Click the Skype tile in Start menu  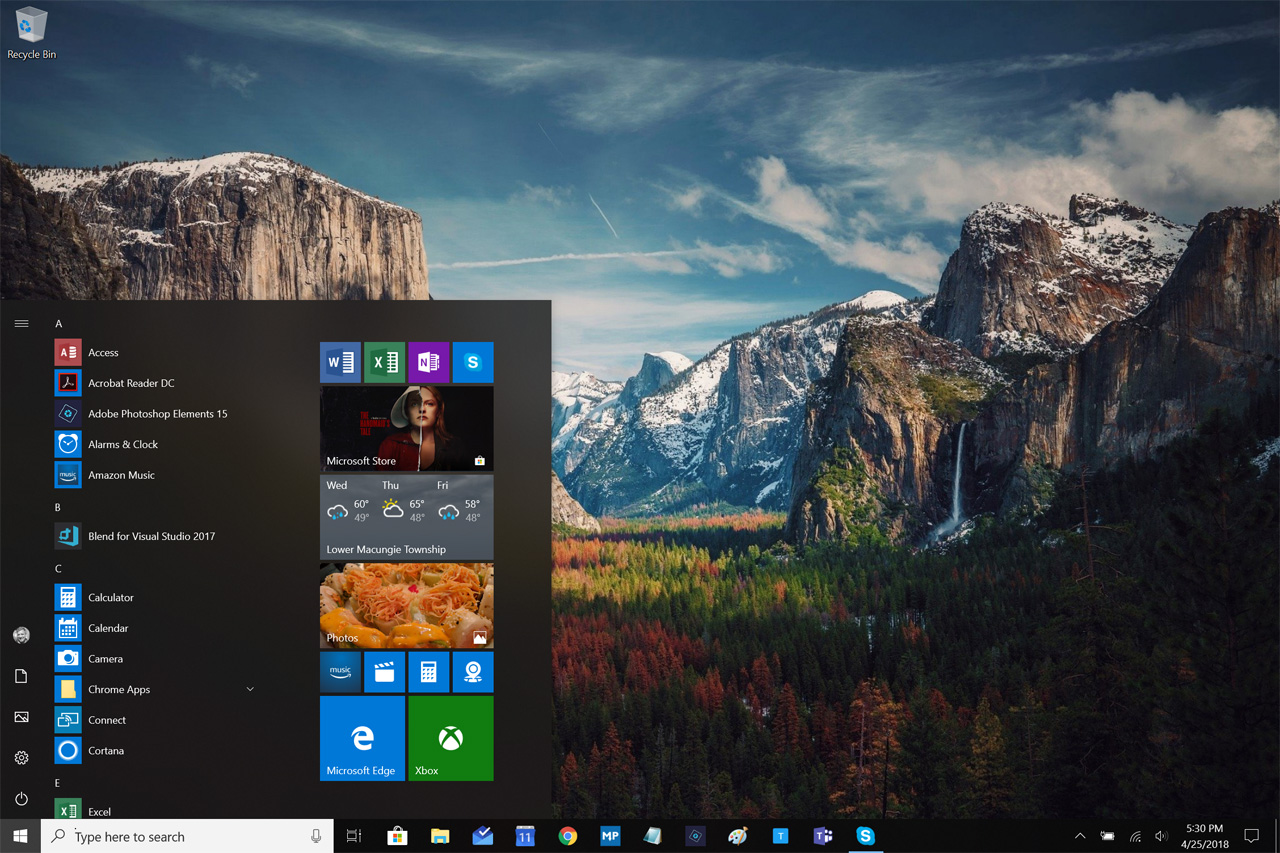[x=472, y=363]
